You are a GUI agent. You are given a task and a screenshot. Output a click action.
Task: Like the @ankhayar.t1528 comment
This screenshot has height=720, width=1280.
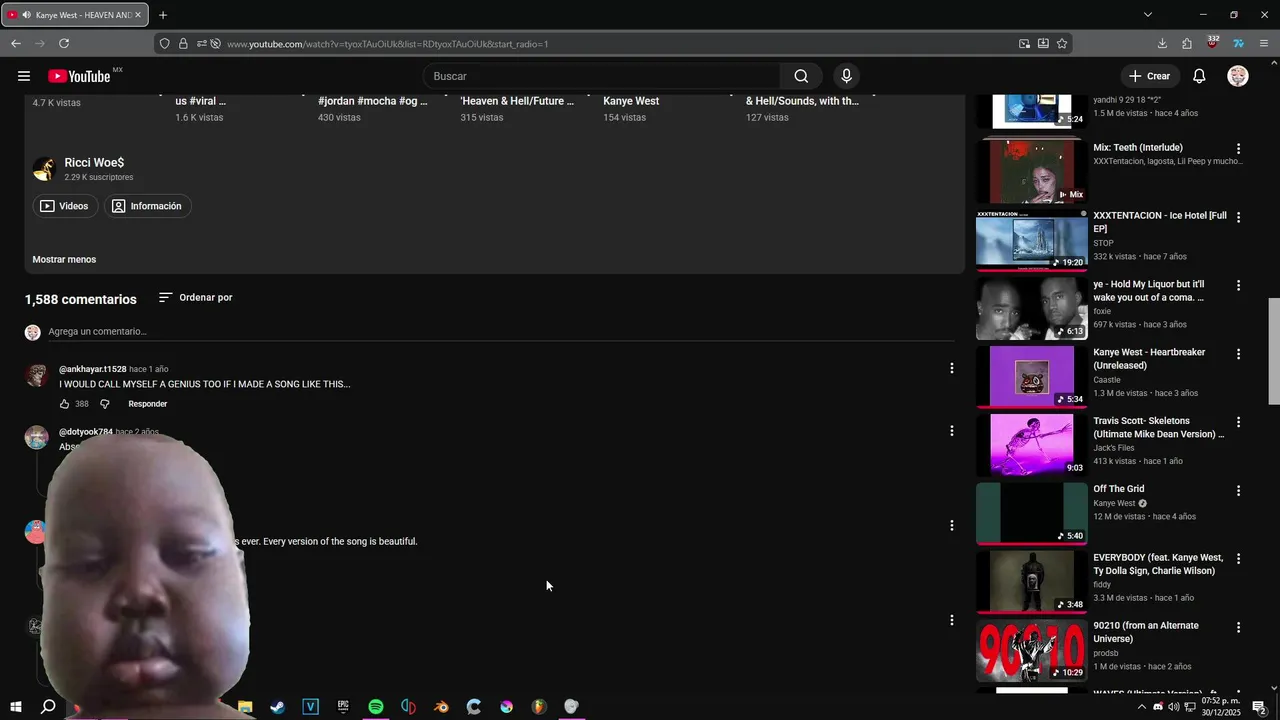tap(64, 404)
